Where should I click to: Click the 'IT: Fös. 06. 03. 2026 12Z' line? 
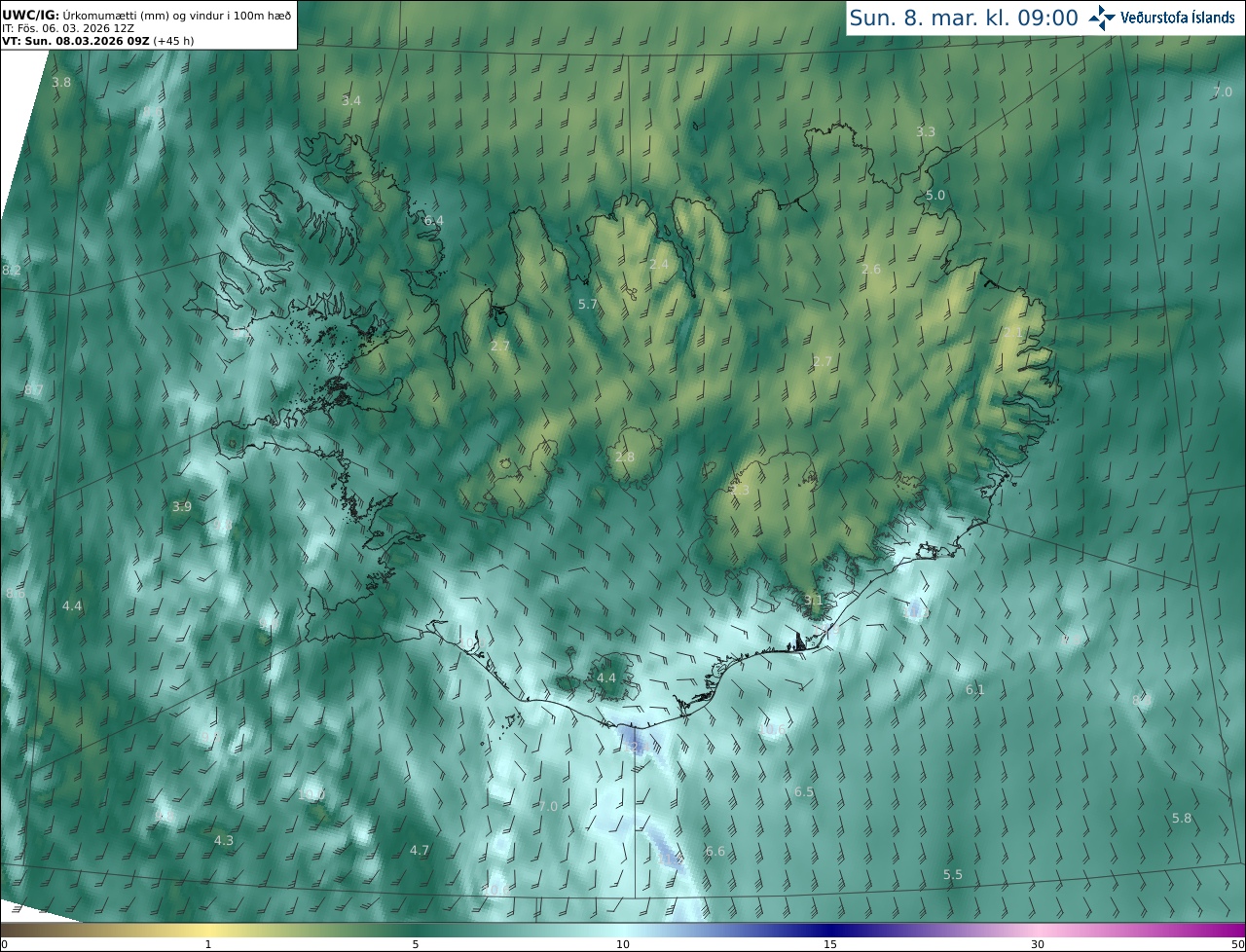(x=66, y=28)
